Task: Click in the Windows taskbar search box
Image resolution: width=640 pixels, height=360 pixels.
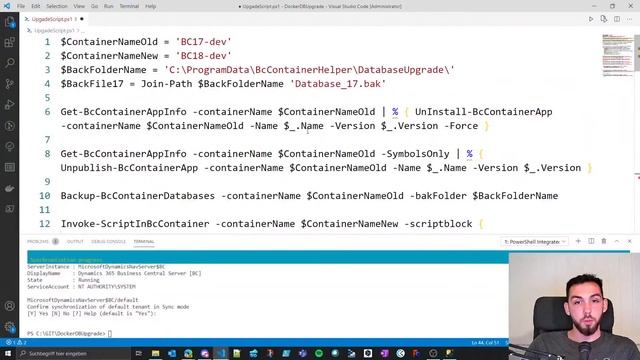Action: point(73,353)
